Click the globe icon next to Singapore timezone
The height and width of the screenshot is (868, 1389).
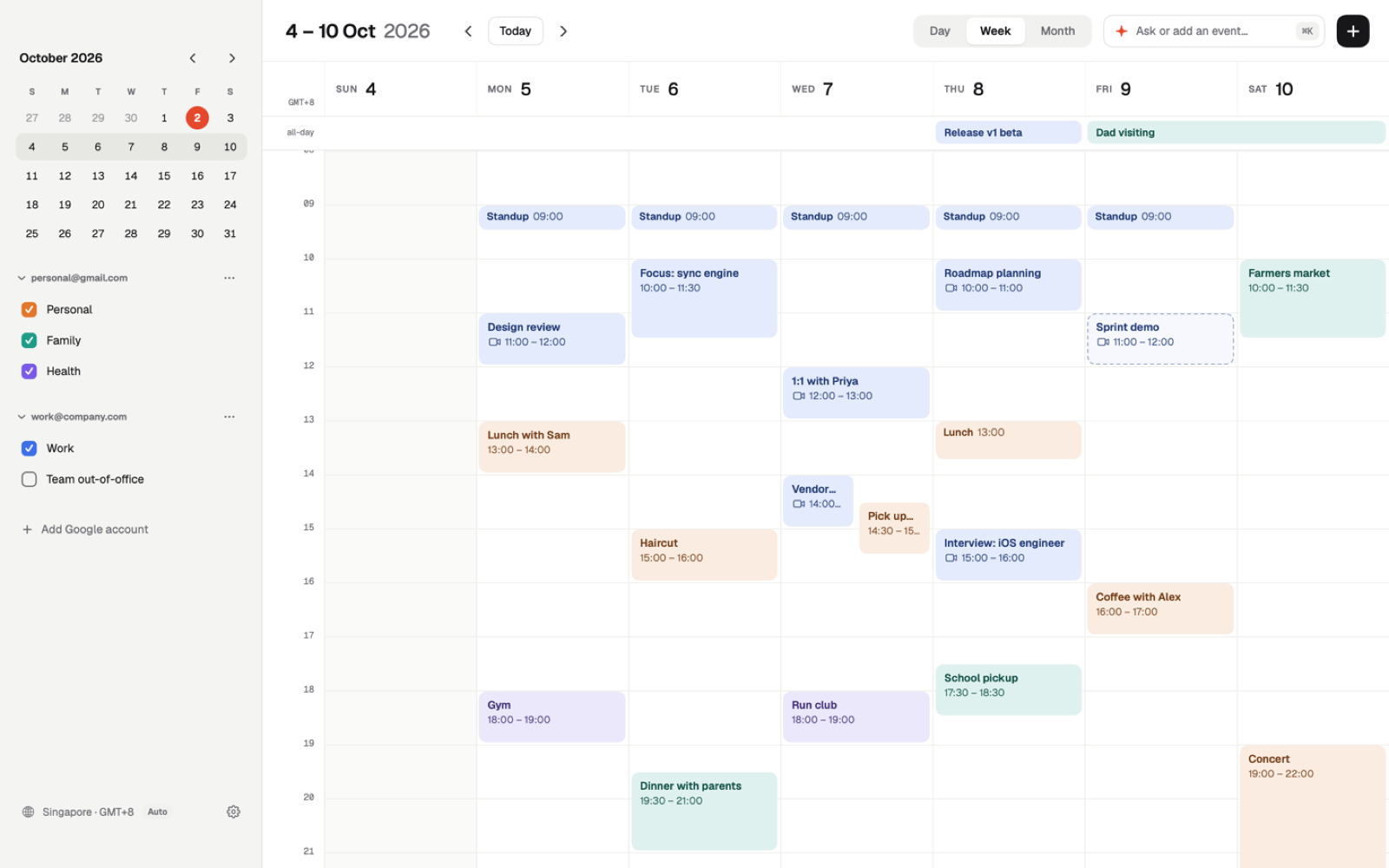click(28, 812)
